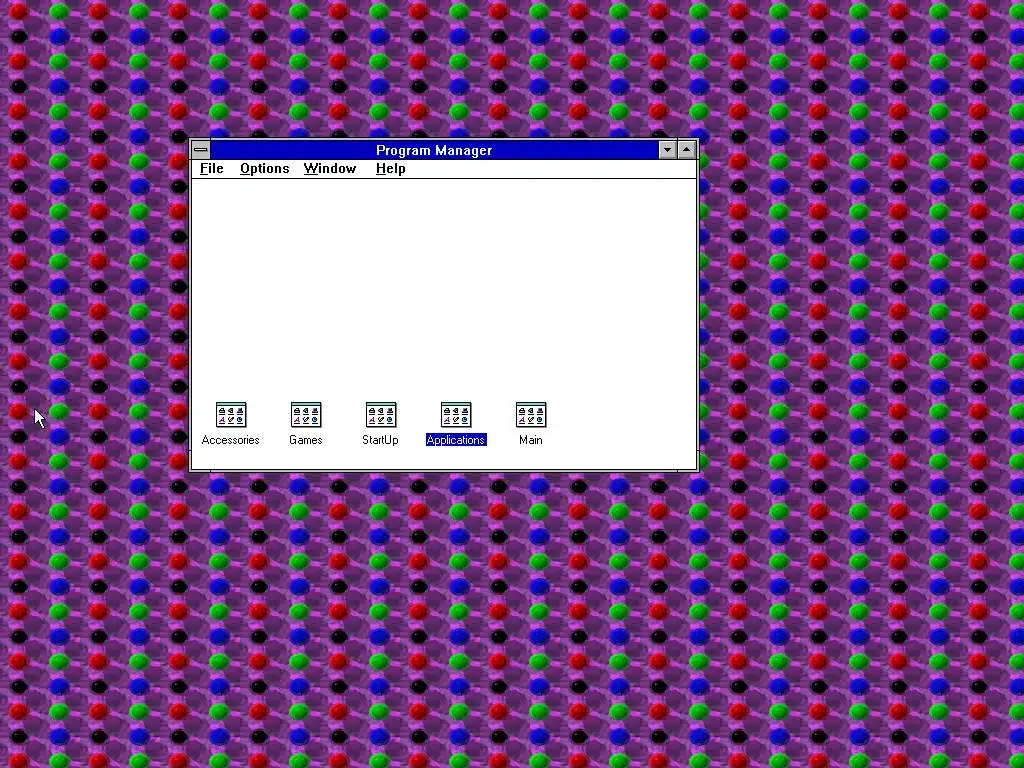The width and height of the screenshot is (1024, 768).
Task: Select the Games program group icon
Action: [x=306, y=415]
